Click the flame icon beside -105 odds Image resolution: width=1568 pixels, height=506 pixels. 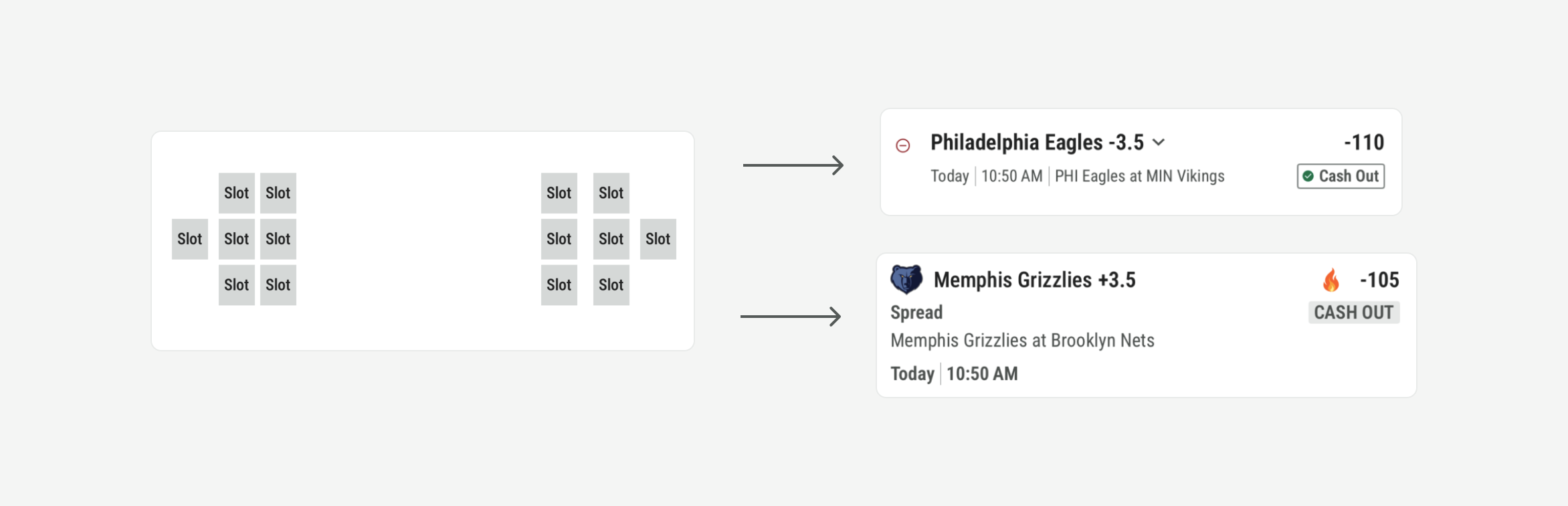(x=1331, y=280)
